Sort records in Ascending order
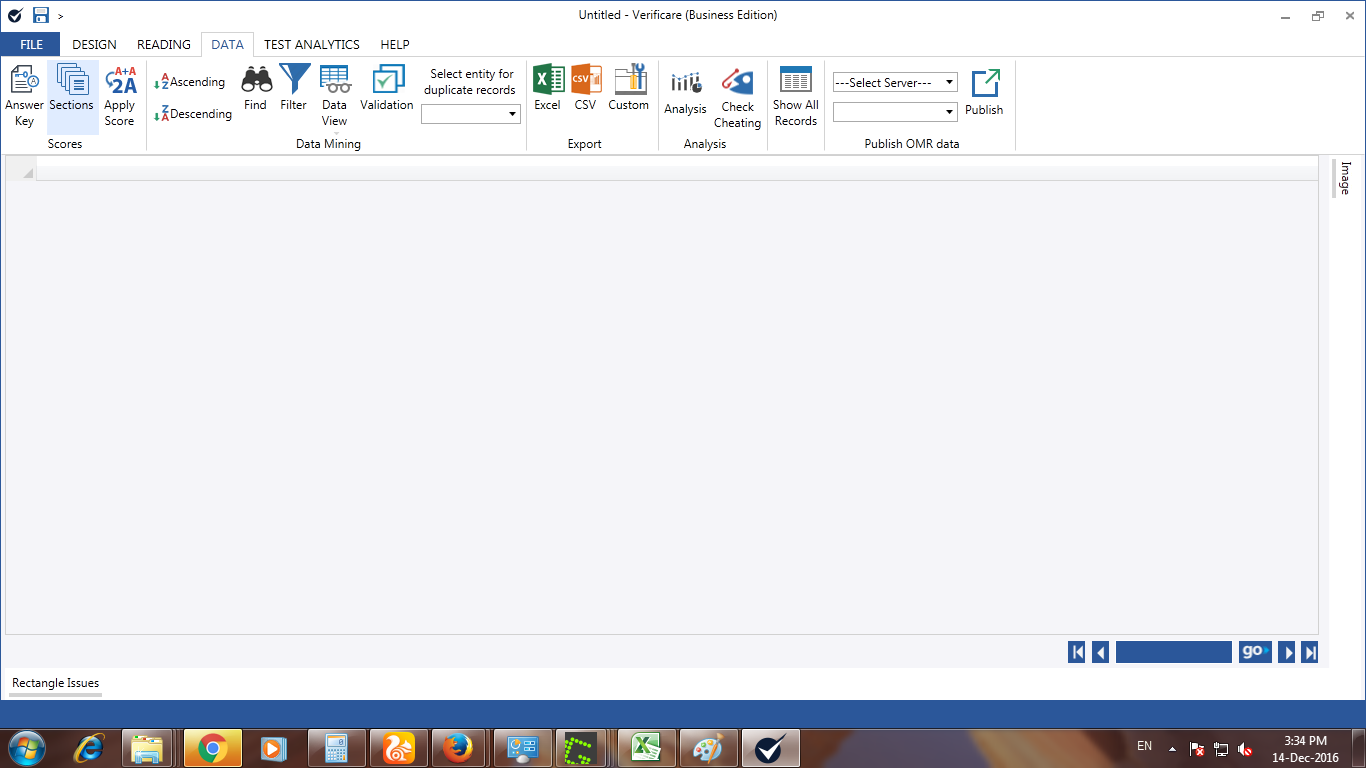The width and height of the screenshot is (1366, 768). (190, 82)
